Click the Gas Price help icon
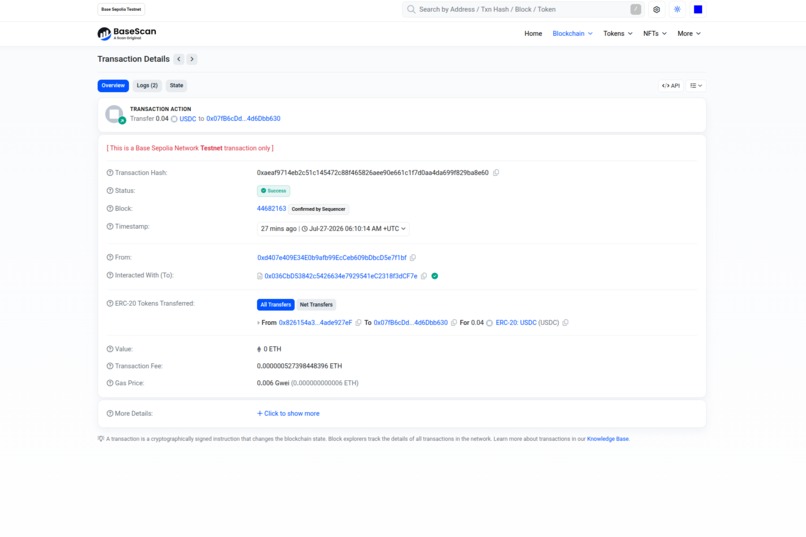The image size is (806, 537). pyautogui.click(x=109, y=383)
